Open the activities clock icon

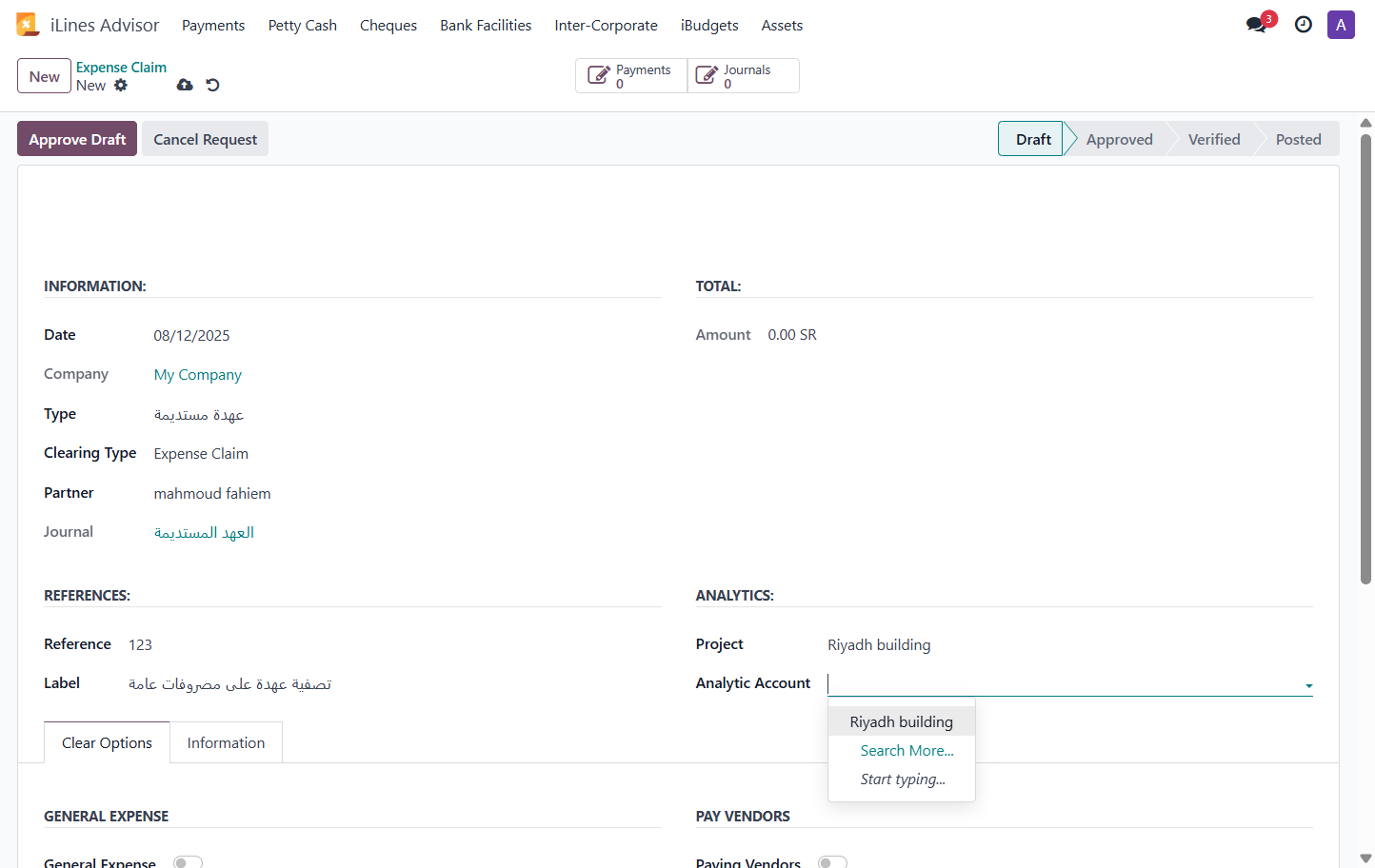(1304, 25)
